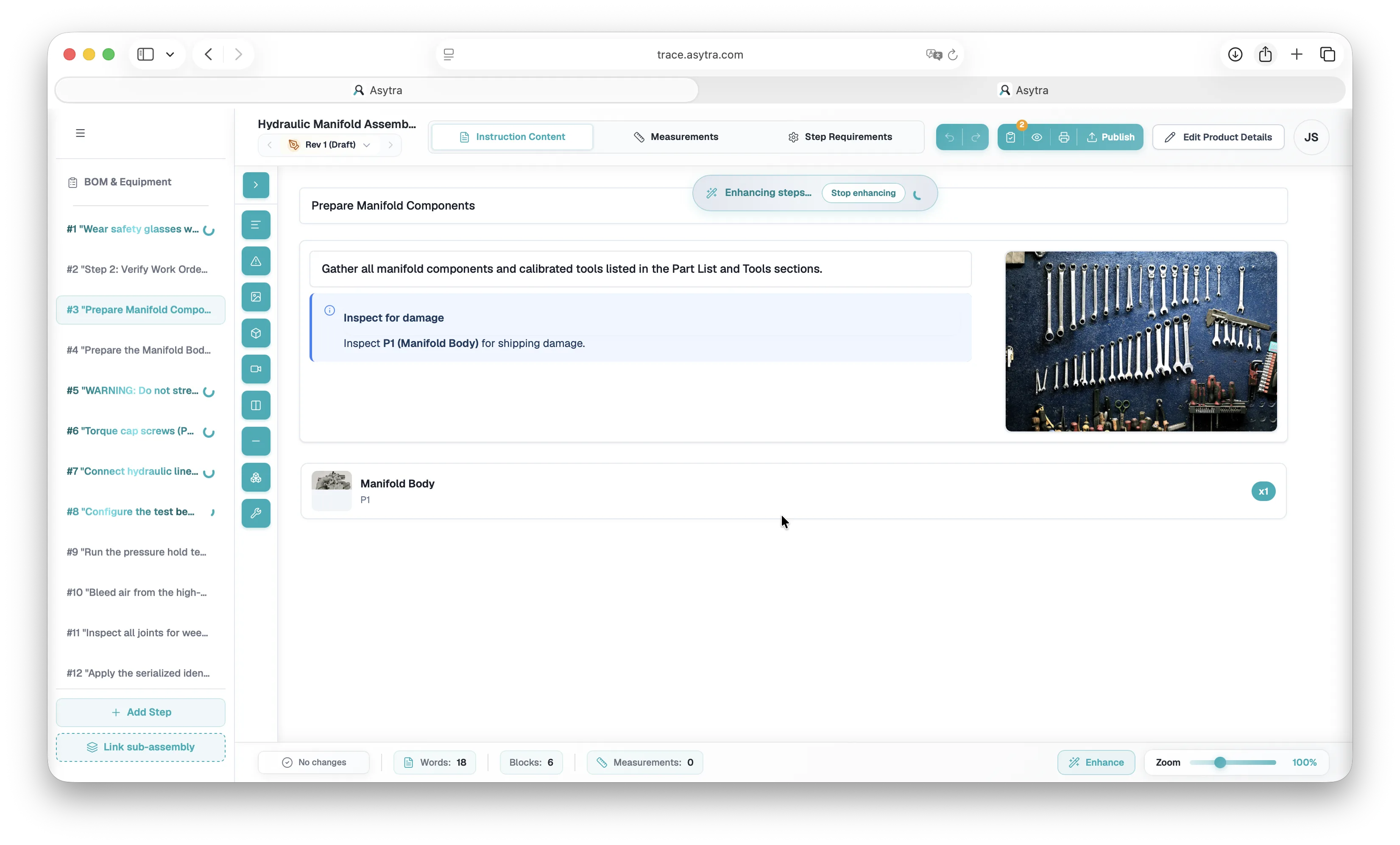Select step #1 Wear safety glasses
1400x845 pixels.
(140, 229)
